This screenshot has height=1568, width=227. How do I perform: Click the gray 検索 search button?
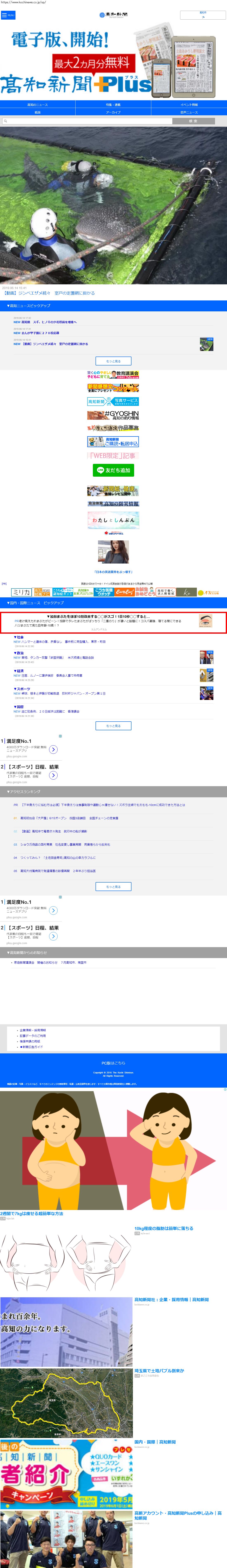(194, 121)
